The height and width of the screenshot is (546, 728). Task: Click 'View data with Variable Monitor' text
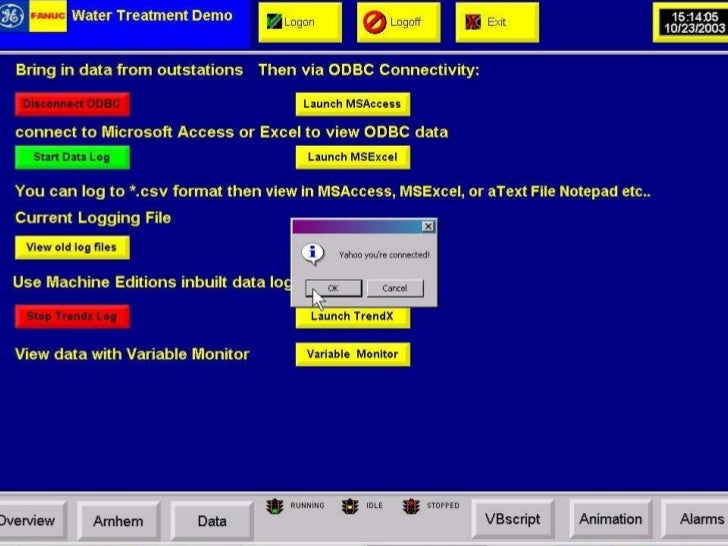(132, 354)
